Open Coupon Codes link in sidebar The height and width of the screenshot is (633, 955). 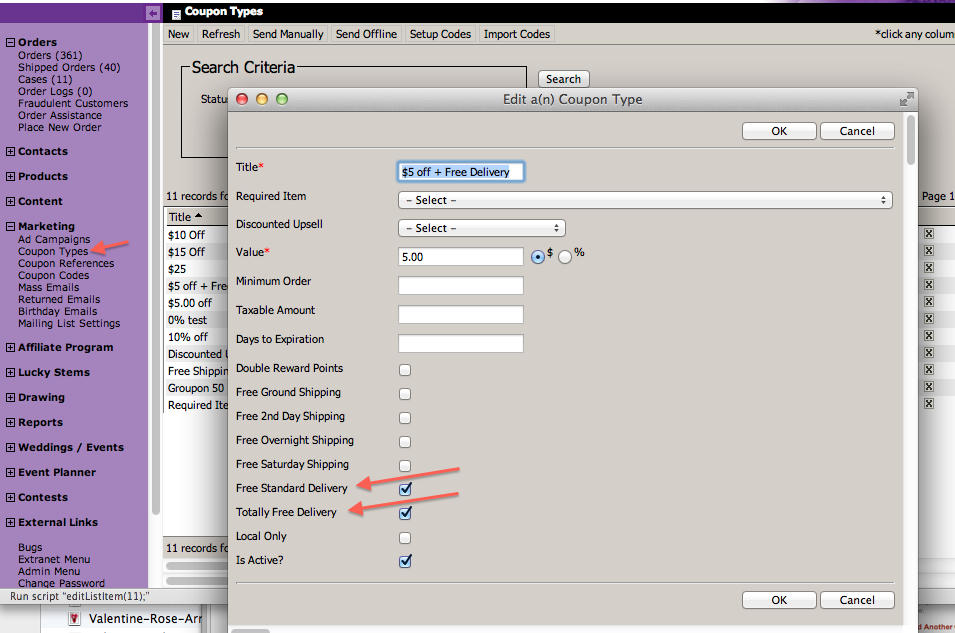pos(53,276)
